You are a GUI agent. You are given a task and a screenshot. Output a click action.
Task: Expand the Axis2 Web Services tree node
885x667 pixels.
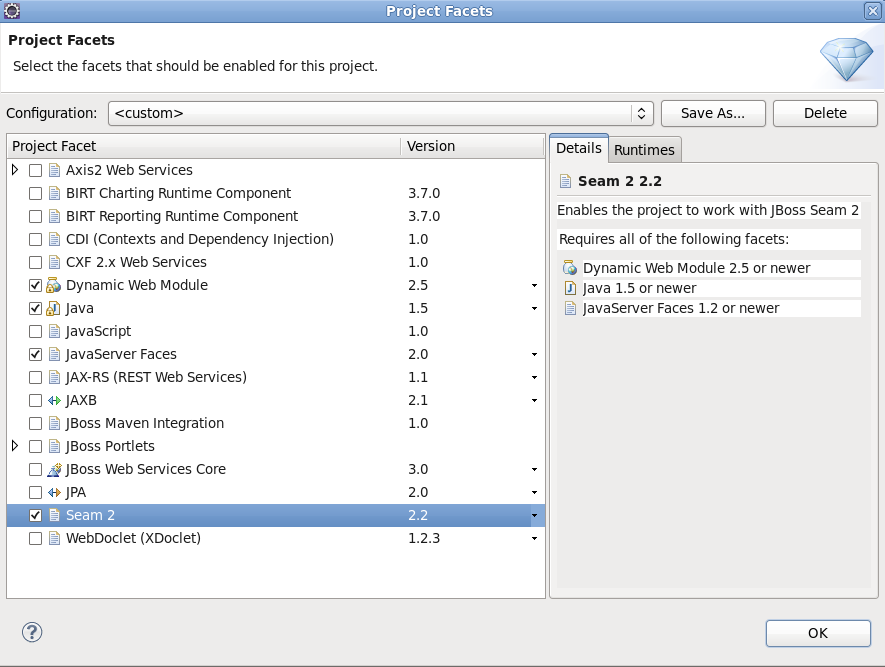15,171
